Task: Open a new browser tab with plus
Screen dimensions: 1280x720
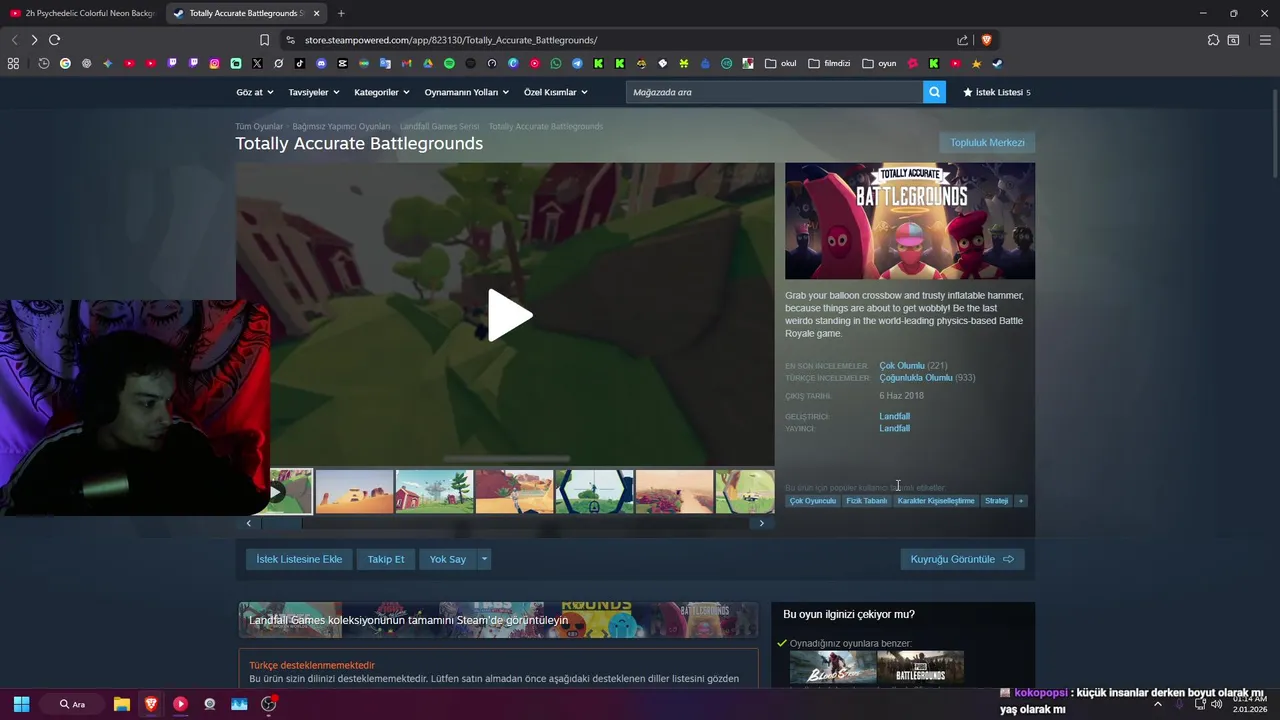Action: click(341, 13)
